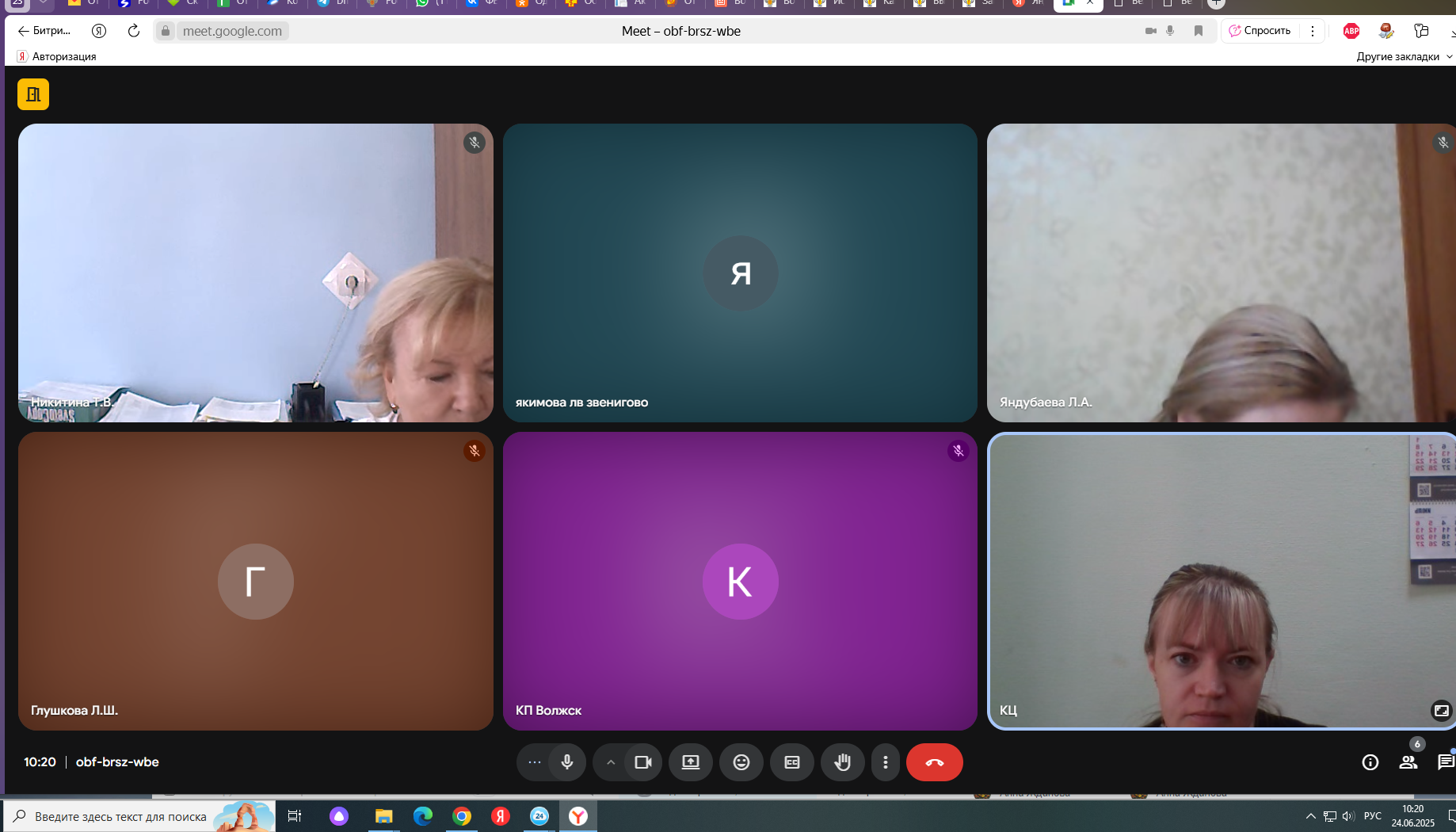The width and height of the screenshot is (1456, 832).
Task: Expand video settings chevron next to camera
Action: [611, 762]
